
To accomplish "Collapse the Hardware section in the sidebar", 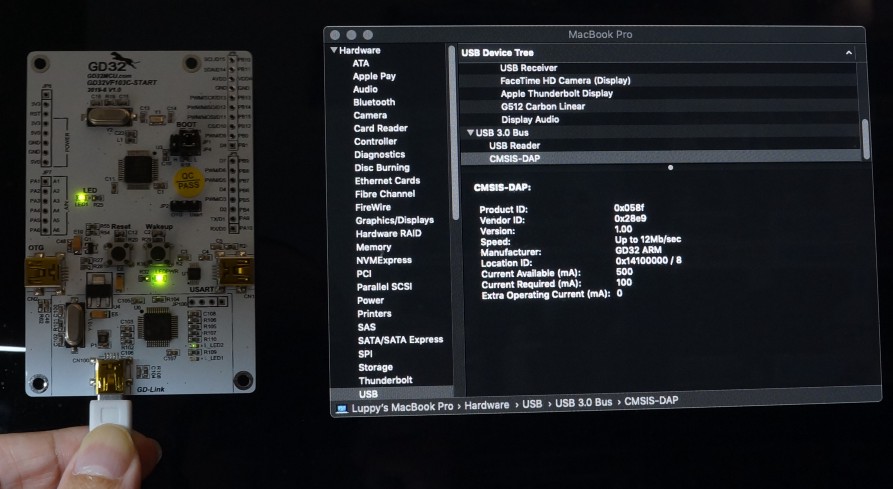I will pyautogui.click(x=334, y=50).
